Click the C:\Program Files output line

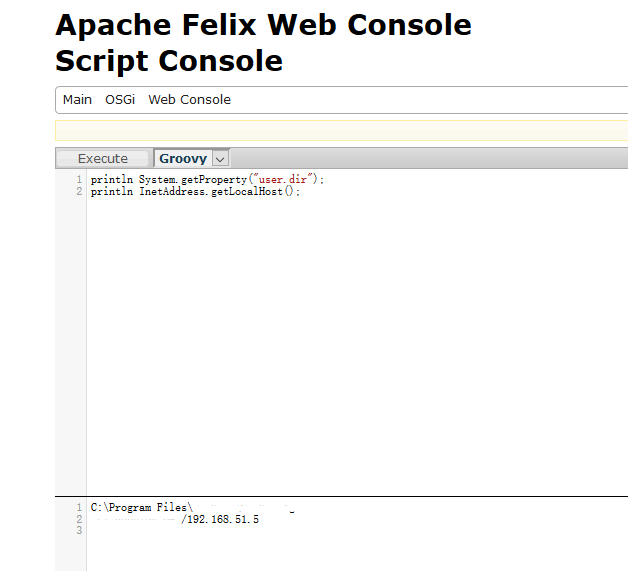pyautogui.click(x=141, y=508)
